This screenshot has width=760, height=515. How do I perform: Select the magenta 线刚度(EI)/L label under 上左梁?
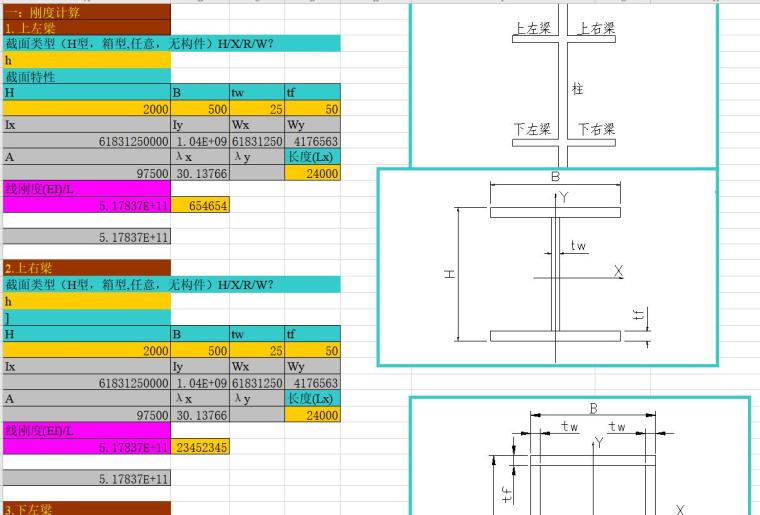coord(85,189)
